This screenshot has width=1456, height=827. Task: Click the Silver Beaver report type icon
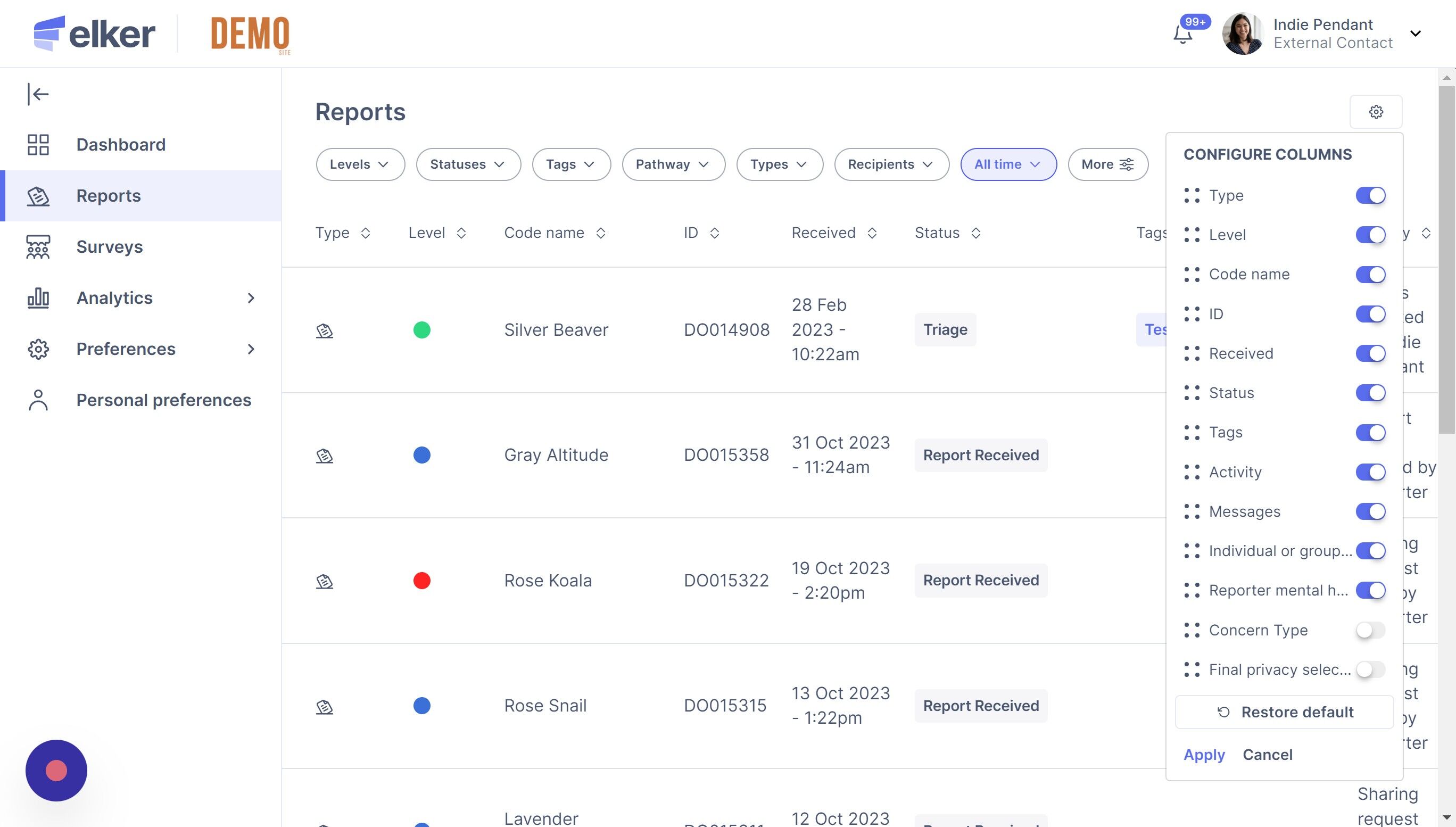324,330
